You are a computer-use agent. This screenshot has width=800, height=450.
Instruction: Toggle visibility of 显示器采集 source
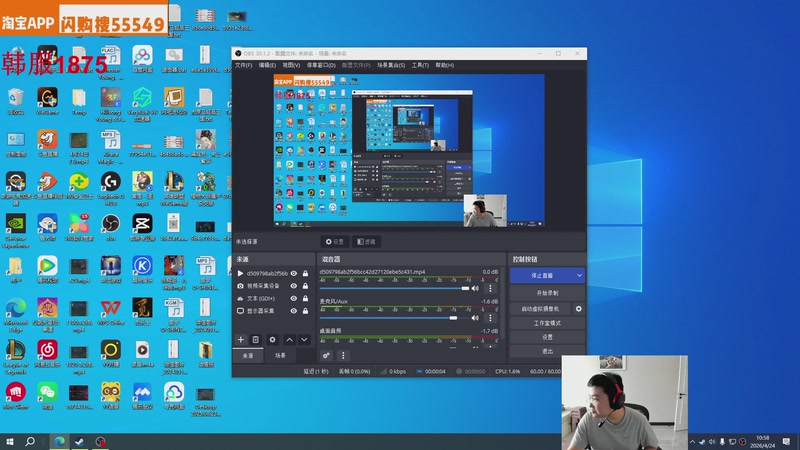[x=294, y=310]
